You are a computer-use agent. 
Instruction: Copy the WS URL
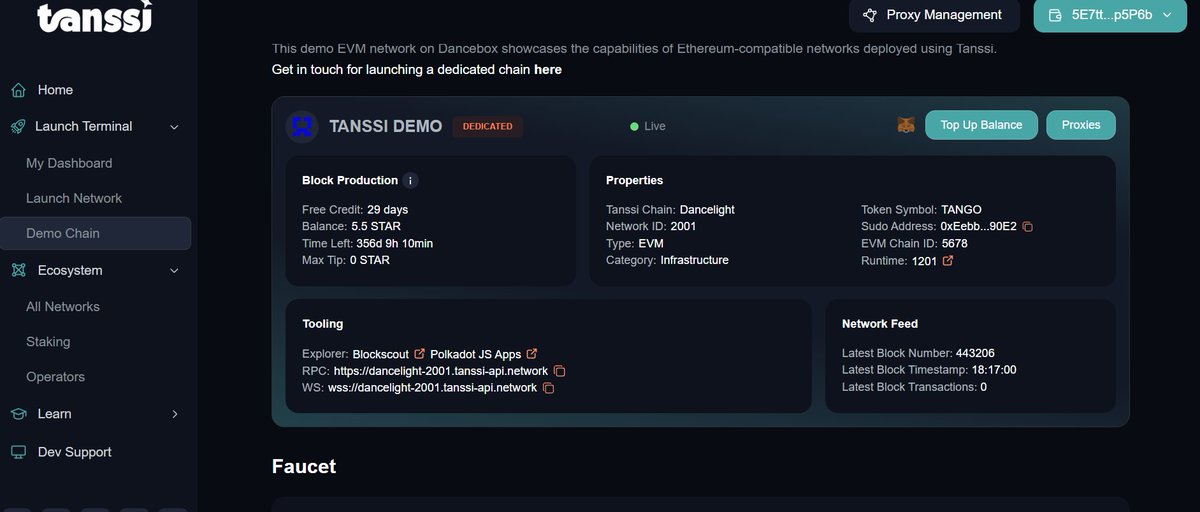(548, 388)
